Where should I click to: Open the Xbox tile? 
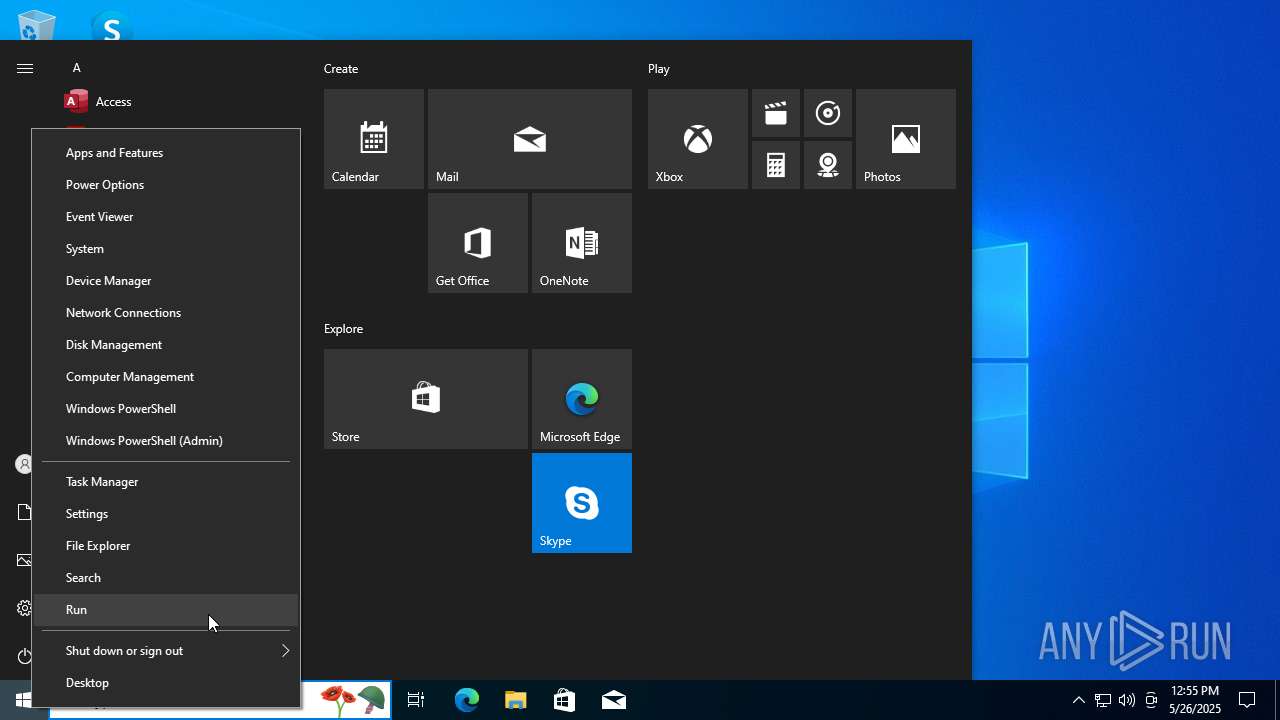698,139
